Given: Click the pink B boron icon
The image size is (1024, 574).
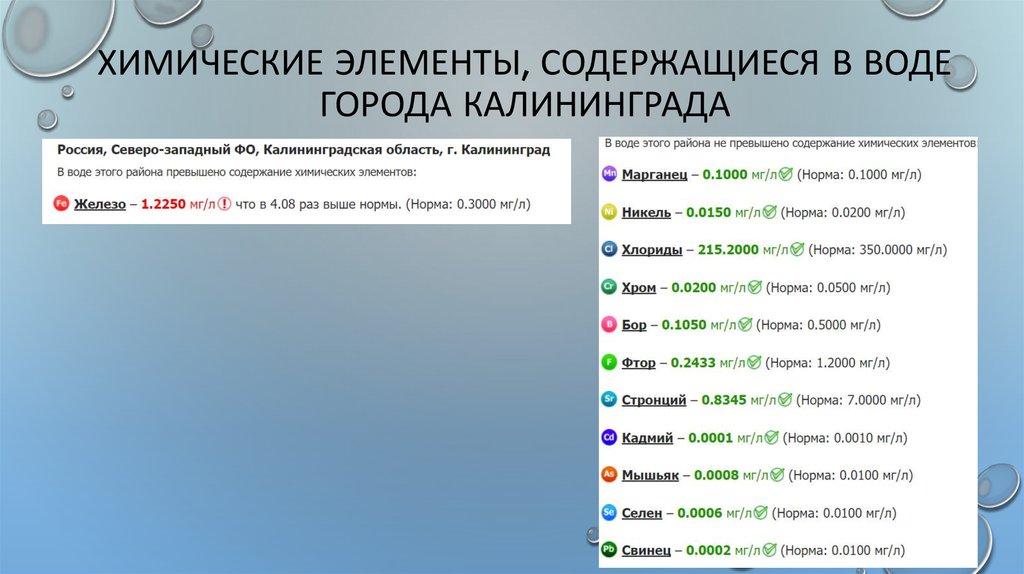Looking at the screenshot, I should [x=609, y=324].
